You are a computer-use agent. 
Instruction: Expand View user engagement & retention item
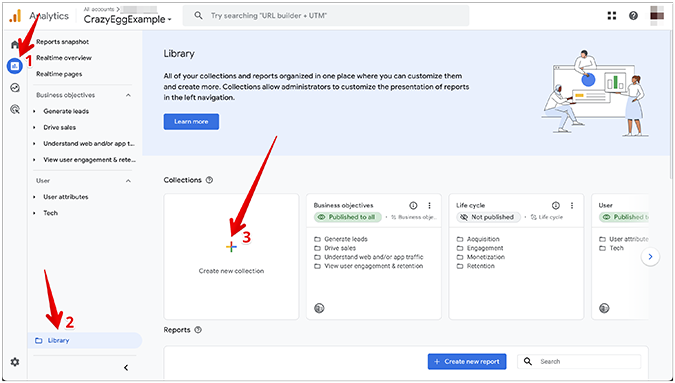pyautogui.click(x=34, y=160)
